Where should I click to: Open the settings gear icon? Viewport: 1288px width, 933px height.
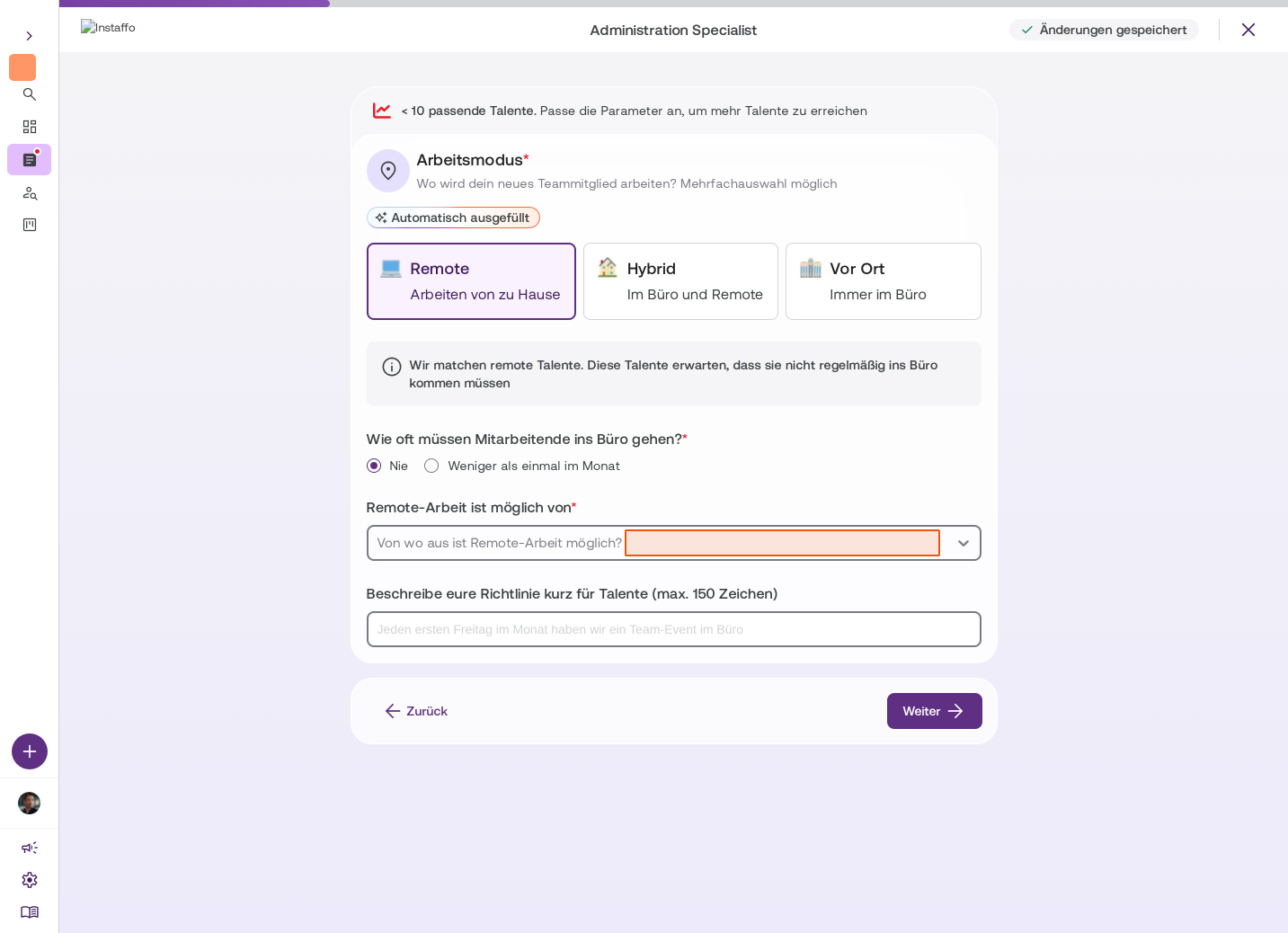[30, 880]
